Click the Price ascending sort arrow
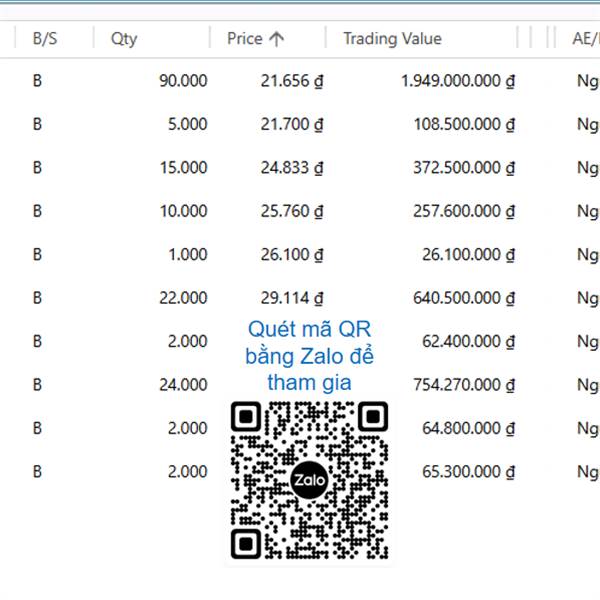Screen dimensions: 600x600 (x=276, y=39)
